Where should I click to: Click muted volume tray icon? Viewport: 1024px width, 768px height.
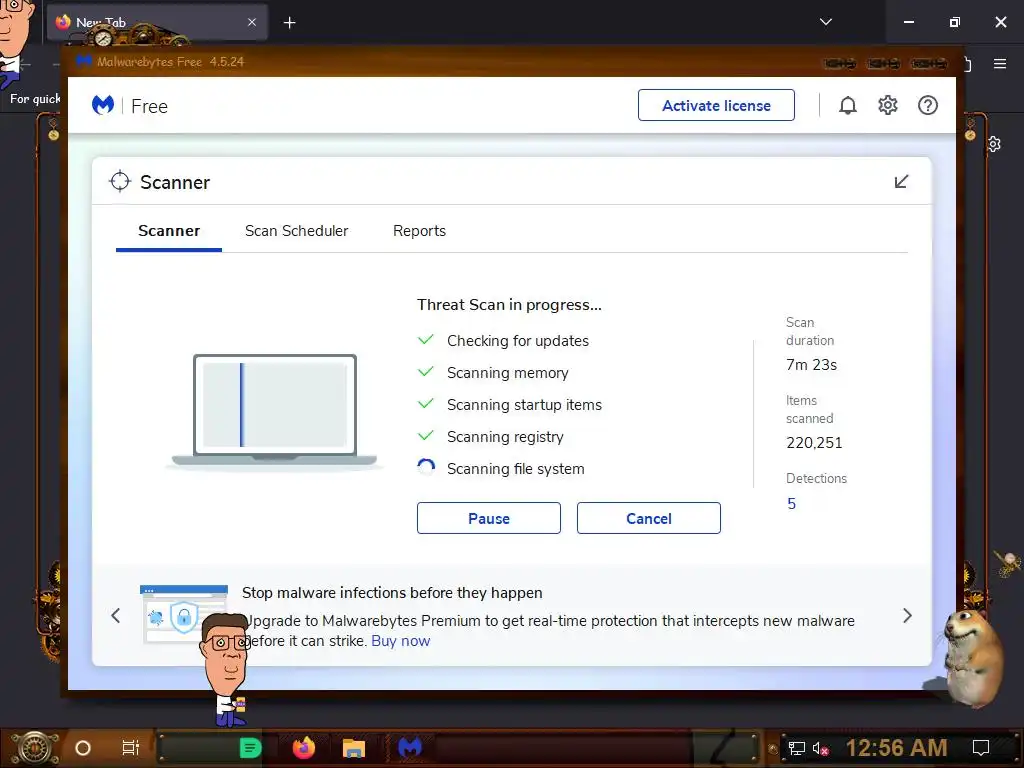(820, 748)
